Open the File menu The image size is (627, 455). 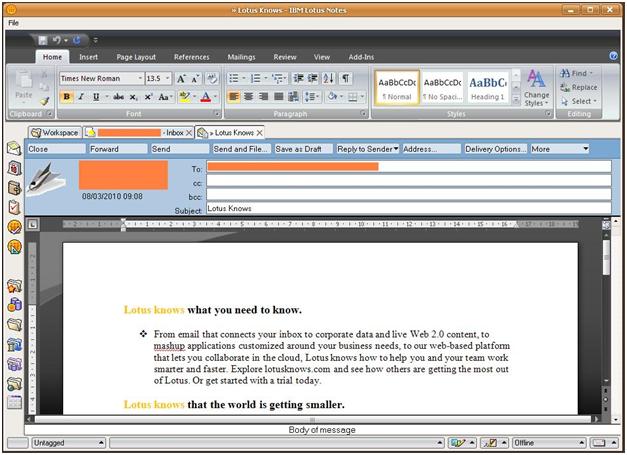tap(13, 23)
